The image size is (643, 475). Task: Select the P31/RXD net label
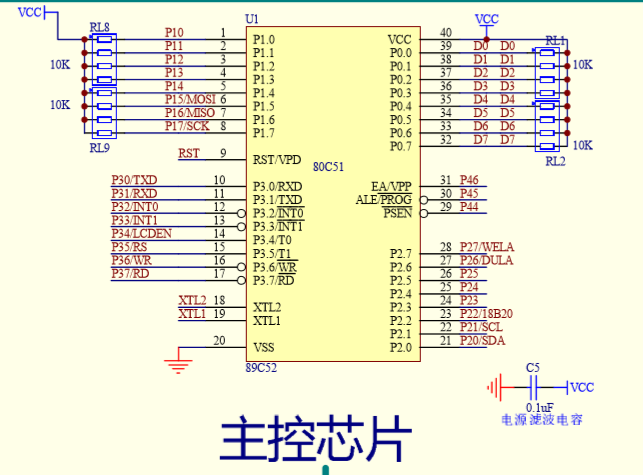click(x=134, y=193)
